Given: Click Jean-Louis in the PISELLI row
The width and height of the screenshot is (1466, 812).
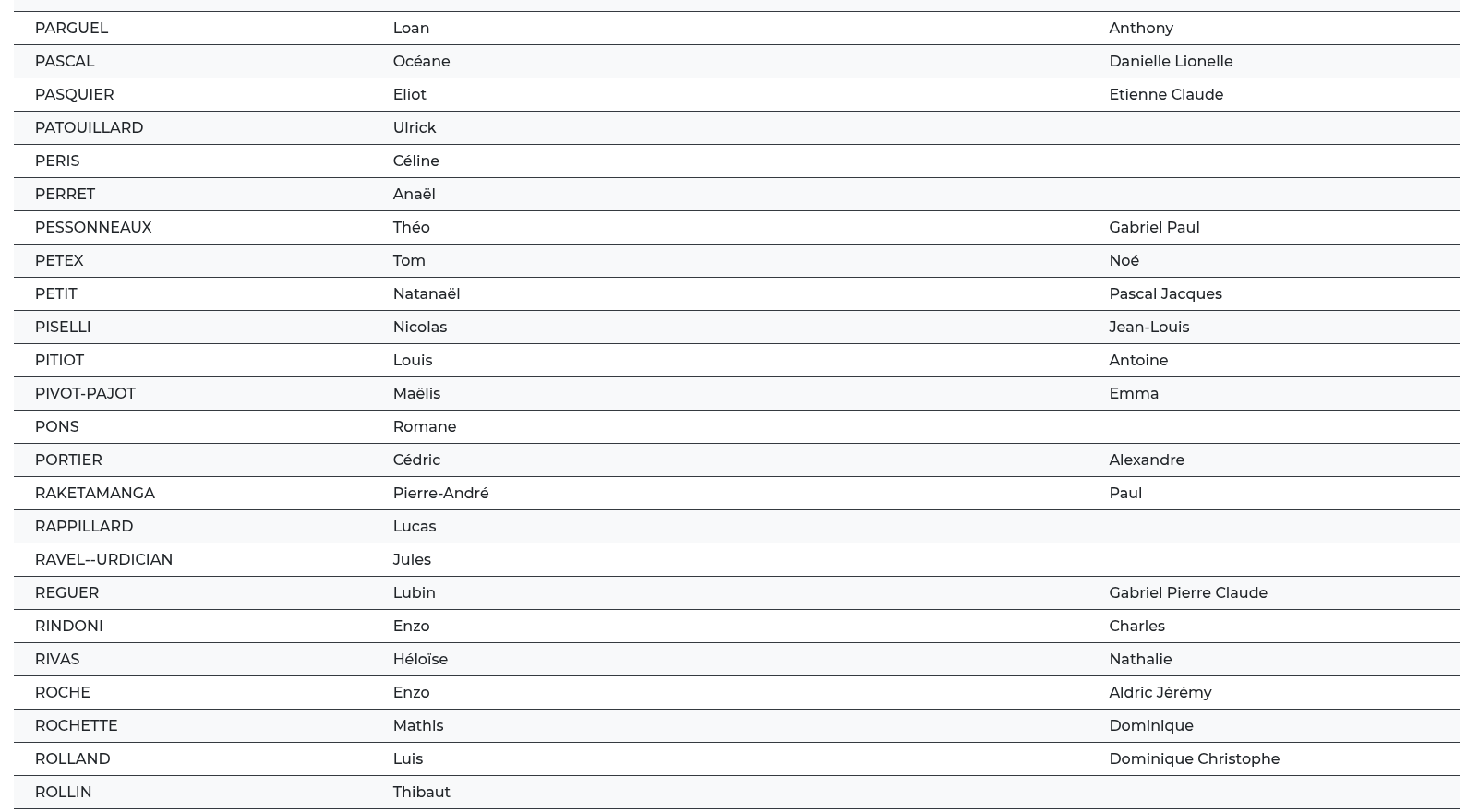Looking at the screenshot, I should click(x=1148, y=328).
